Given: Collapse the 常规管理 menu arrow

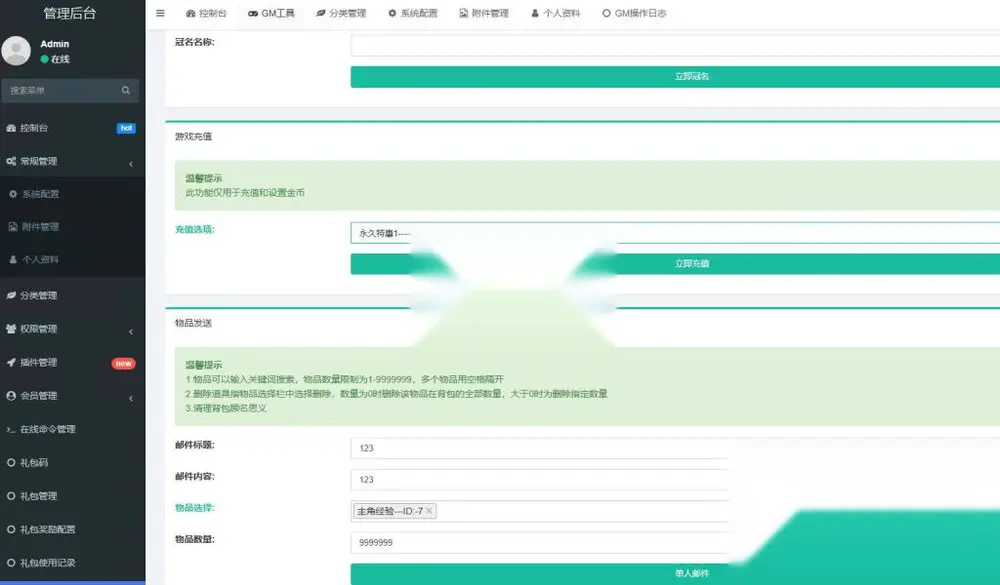Looking at the screenshot, I should (x=131, y=164).
